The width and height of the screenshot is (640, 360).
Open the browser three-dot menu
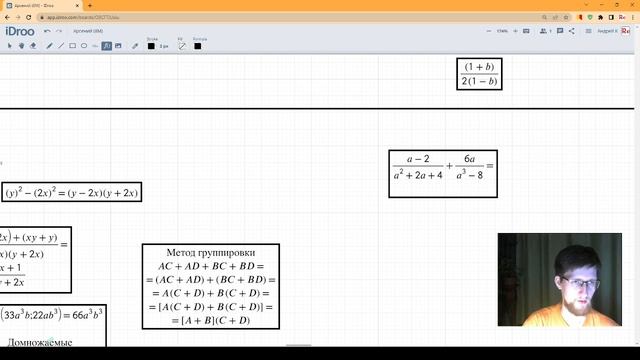click(x=633, y=17)
